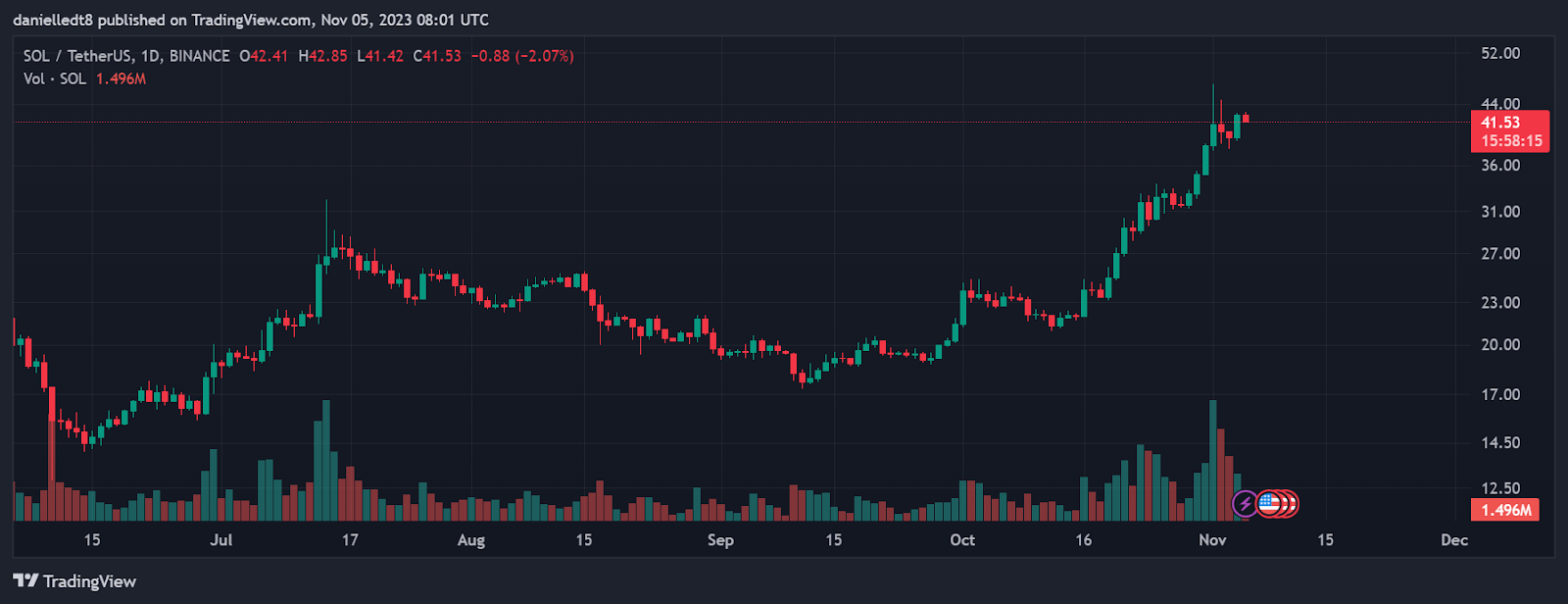Select the Aug date on the time axis
The image size is (1568, 604).
pos(471,540)
